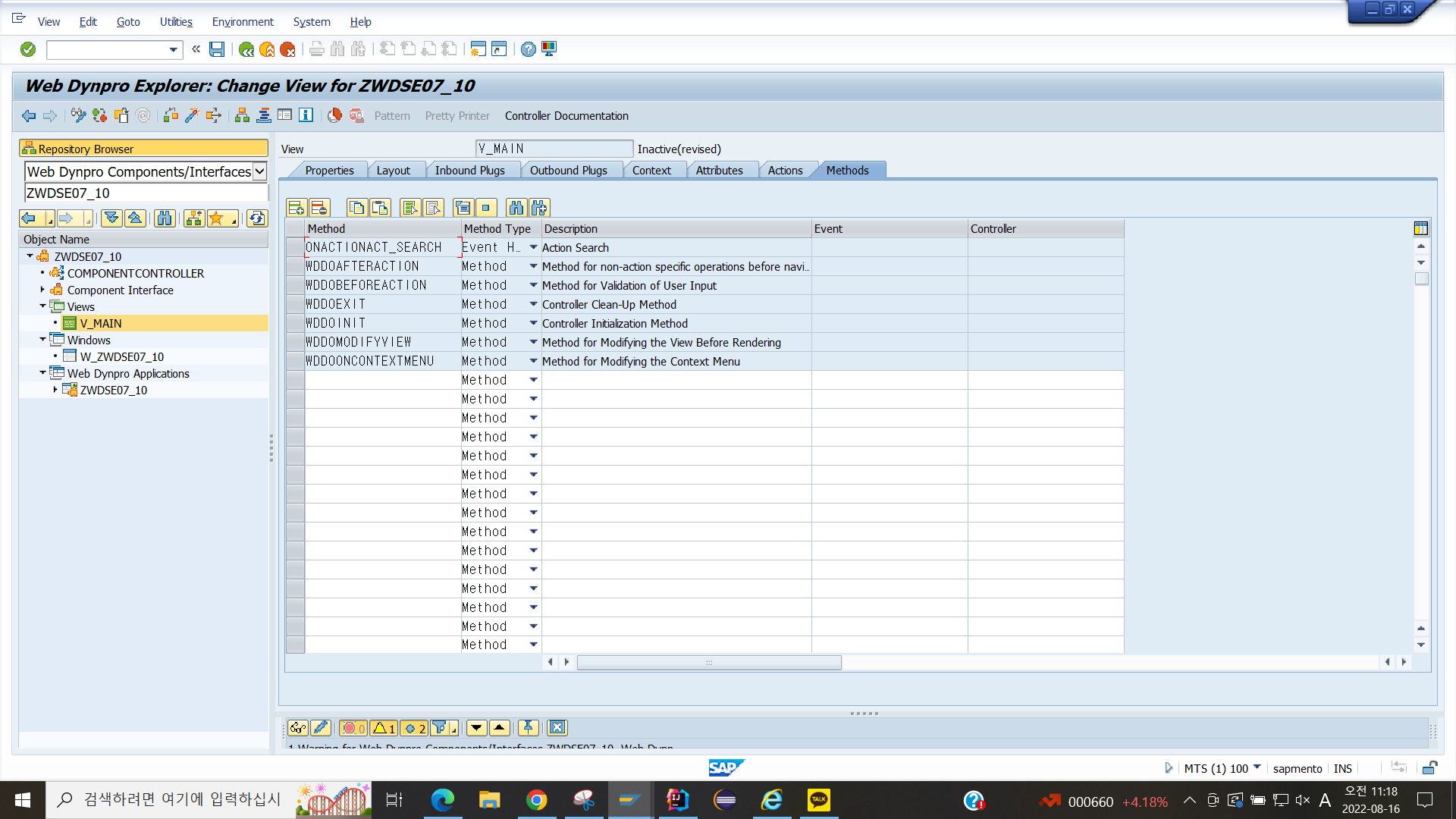
Task: Select W_ZWDSE07_10 window in tree
Action: click(x=121, y=356)
